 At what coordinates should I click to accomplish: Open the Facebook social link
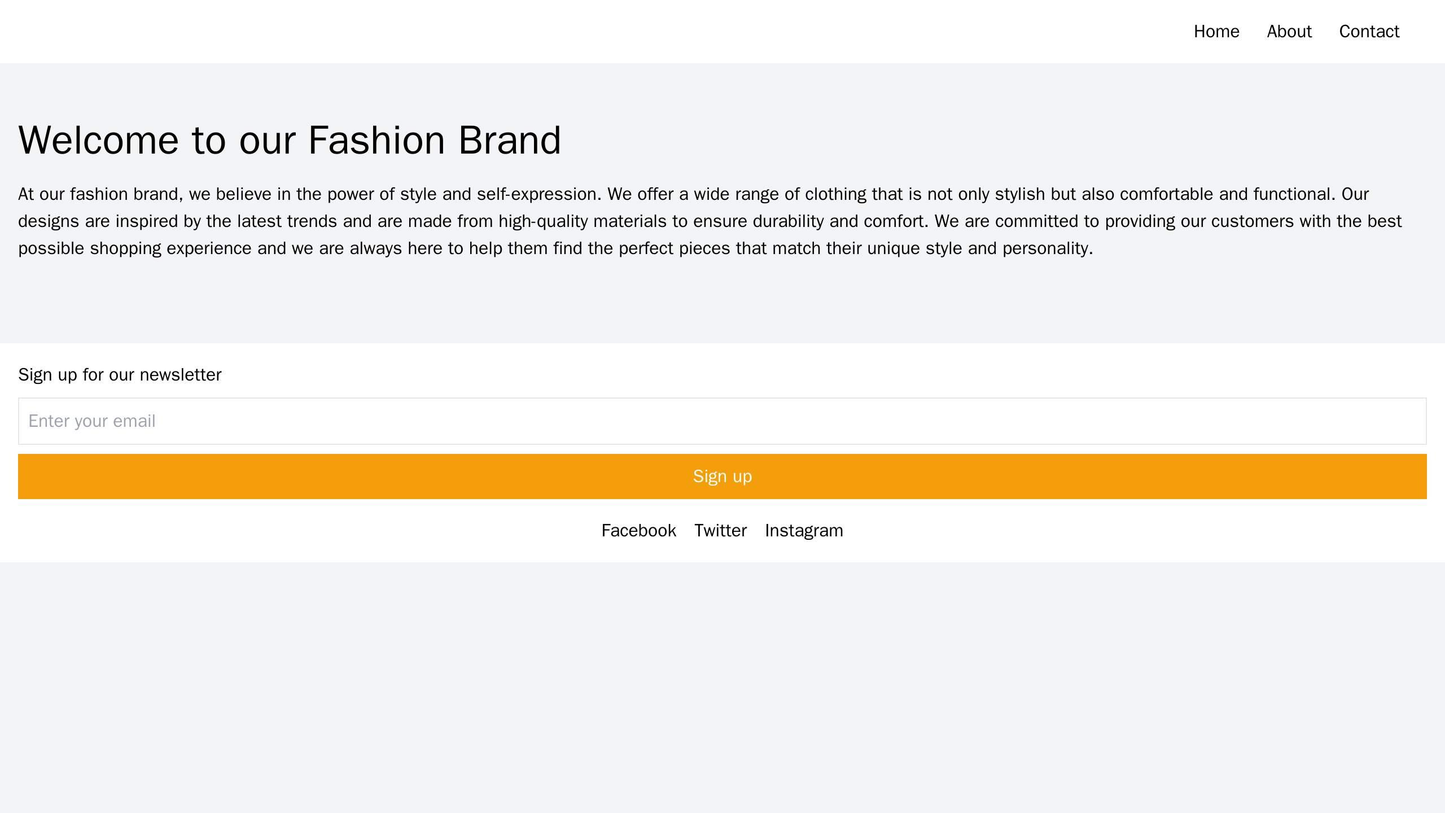click(637, 530)
